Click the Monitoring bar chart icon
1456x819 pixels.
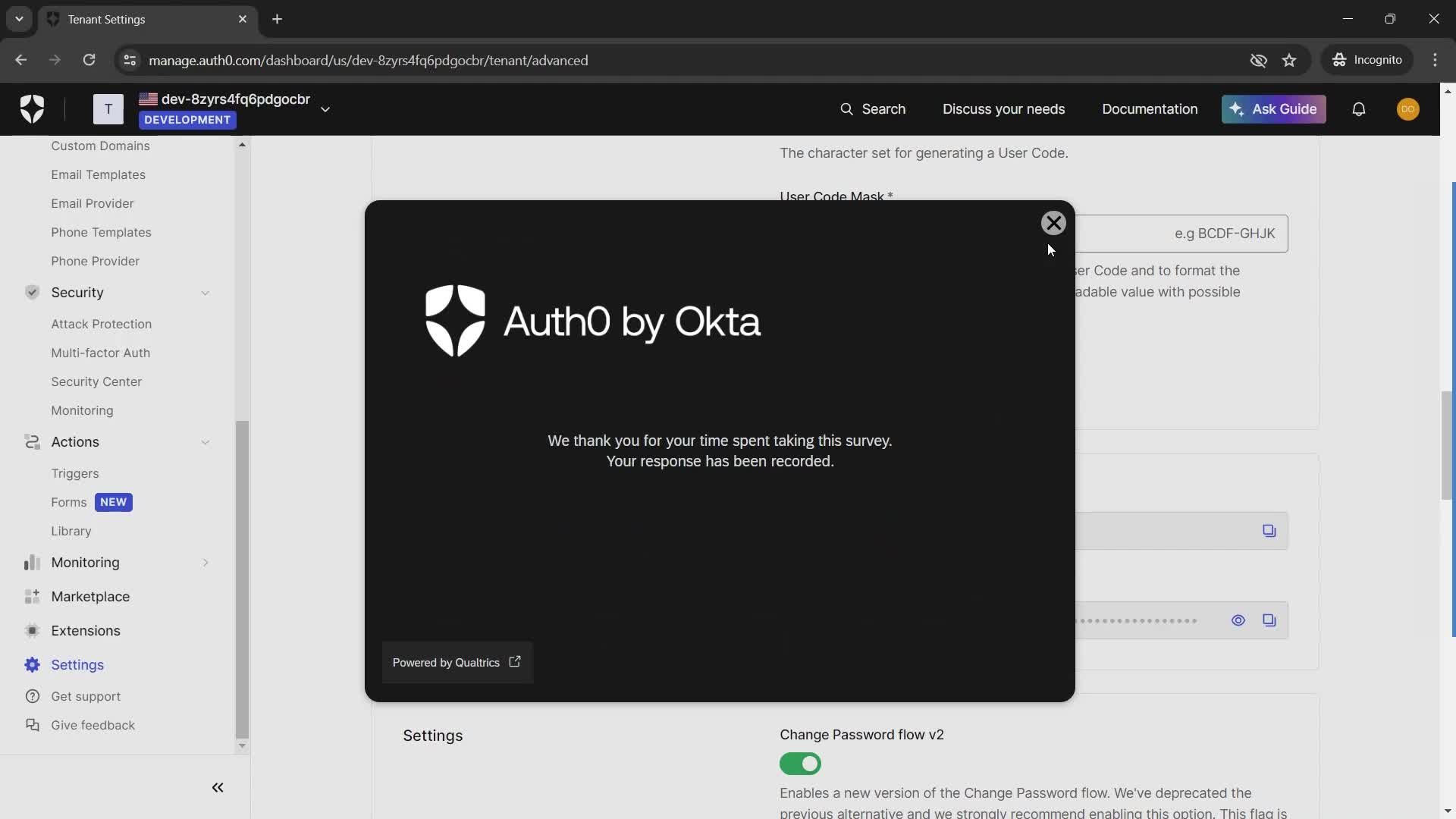(x=32, y=562)
